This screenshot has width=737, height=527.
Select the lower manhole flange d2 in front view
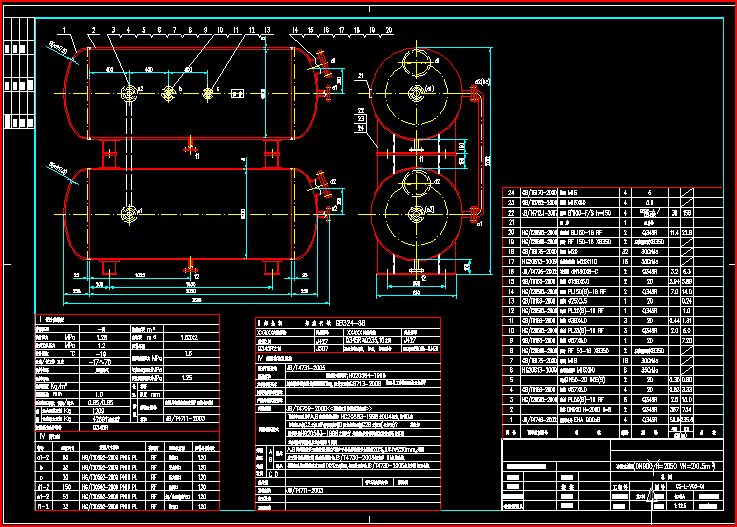click(x=322, y=183)
